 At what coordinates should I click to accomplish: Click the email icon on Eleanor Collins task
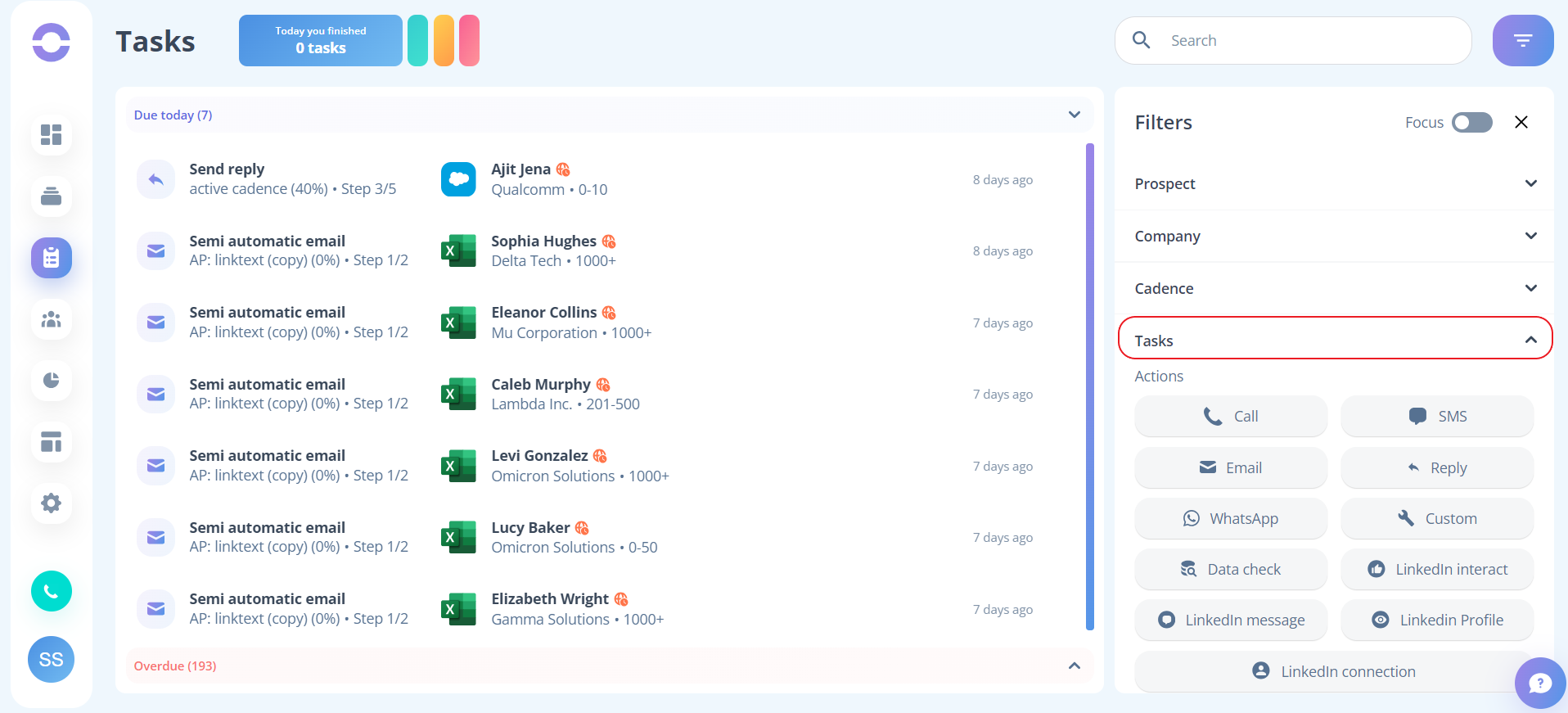click(x=155, y=323)
